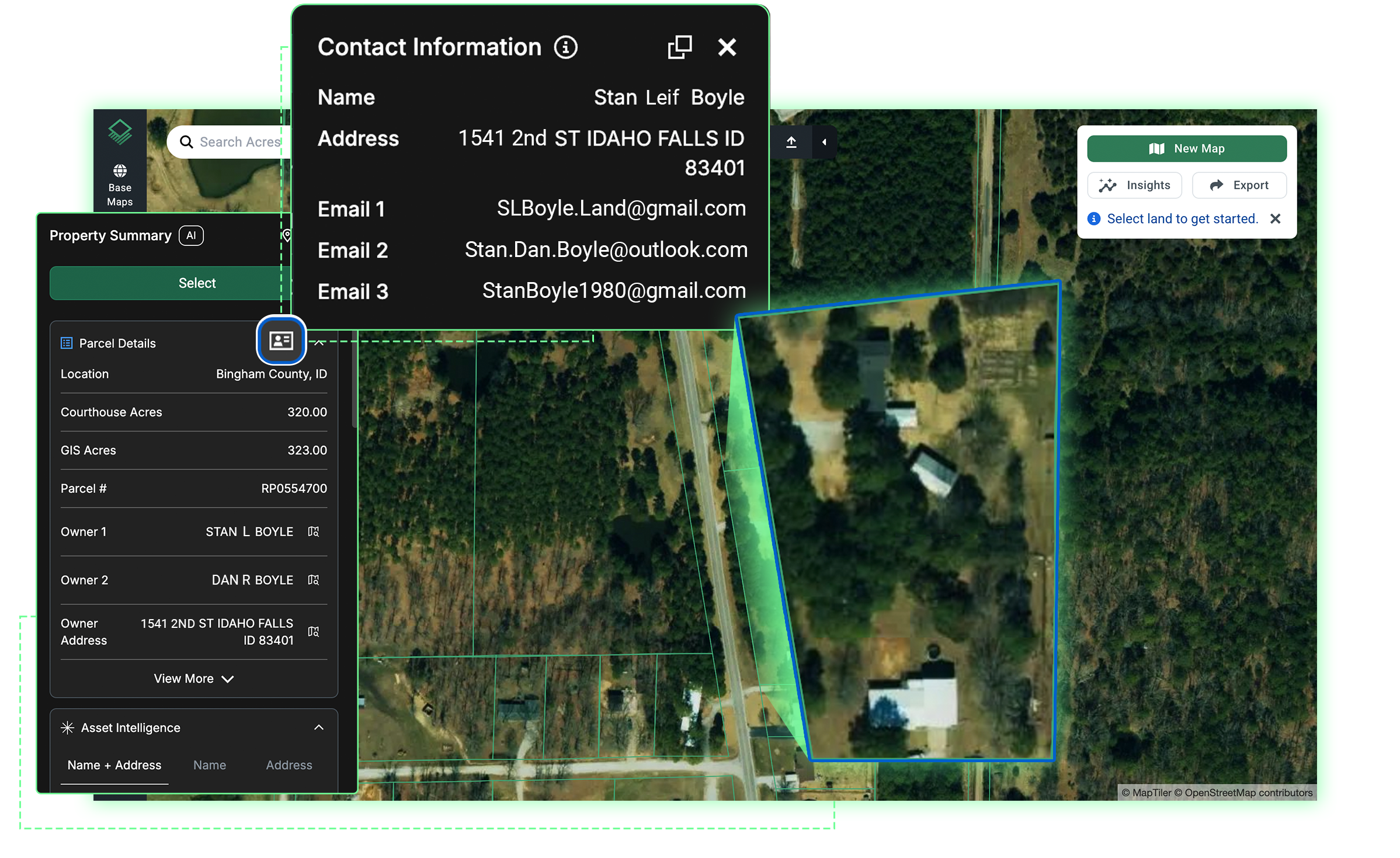The image size is (1400, 858).
Task: Pop out the Contact Information window
Action: [x=679, y=47]
